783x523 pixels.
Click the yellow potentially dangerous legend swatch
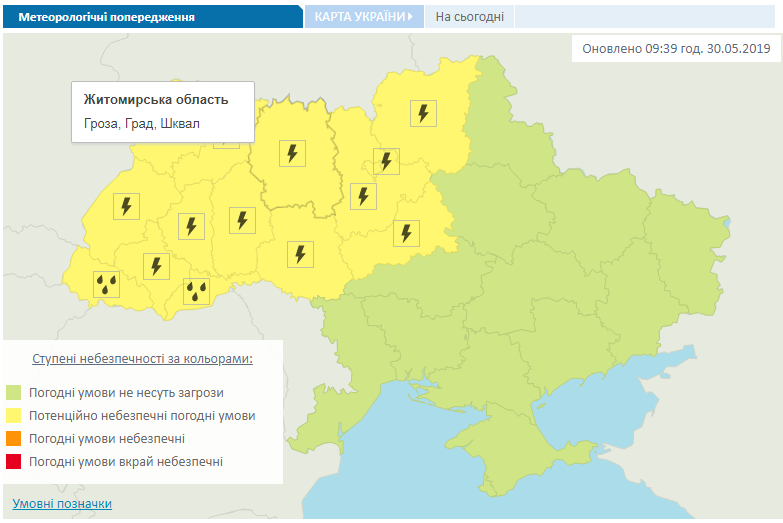coord(13,416)
